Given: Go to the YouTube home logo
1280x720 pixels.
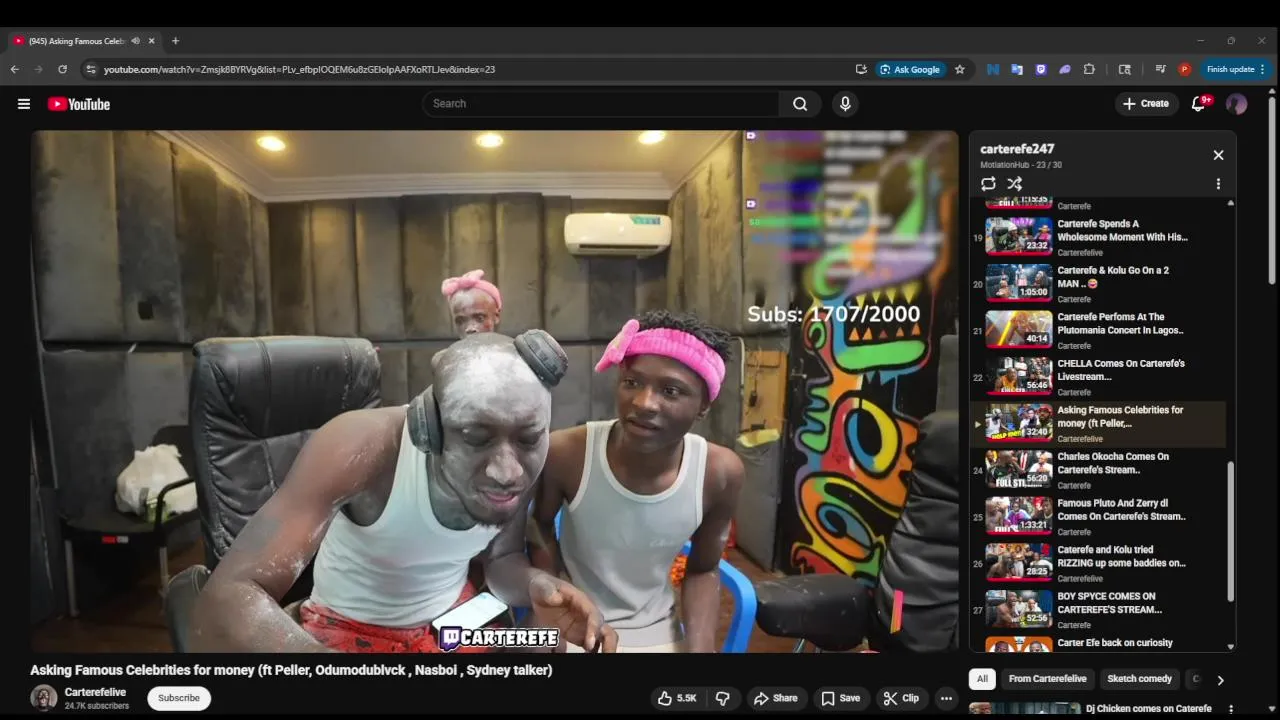Looking at the screenshot, I should 78,104.
